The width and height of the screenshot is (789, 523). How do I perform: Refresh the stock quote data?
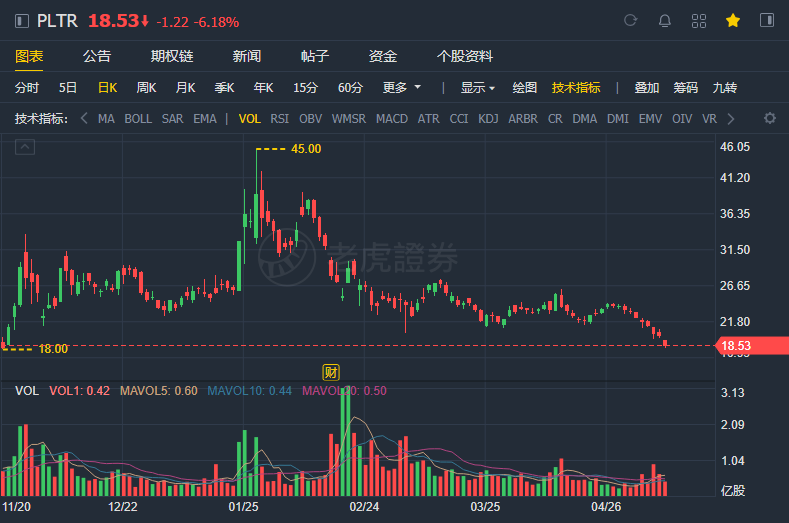coord(630,21)
